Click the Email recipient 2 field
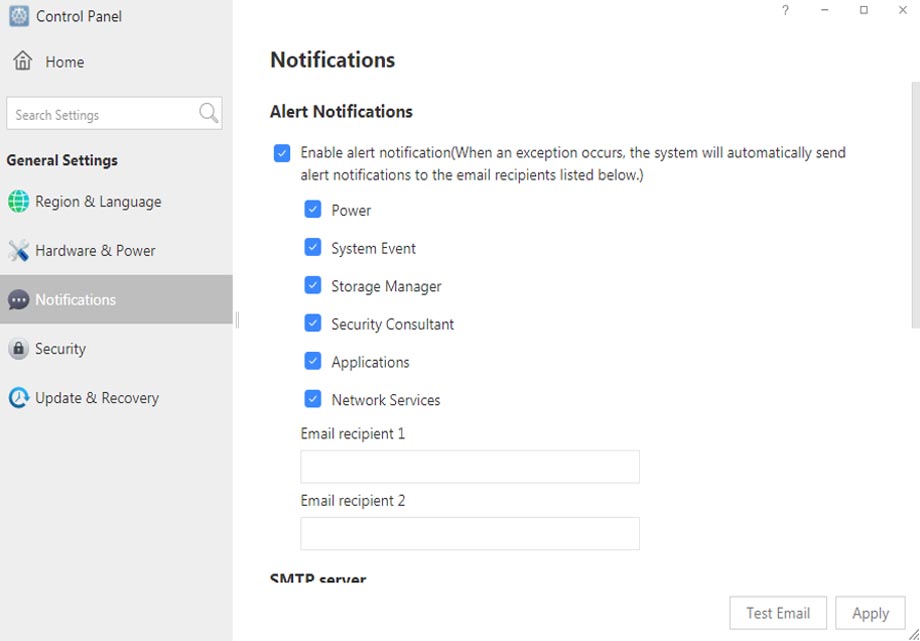 (470, 534)
